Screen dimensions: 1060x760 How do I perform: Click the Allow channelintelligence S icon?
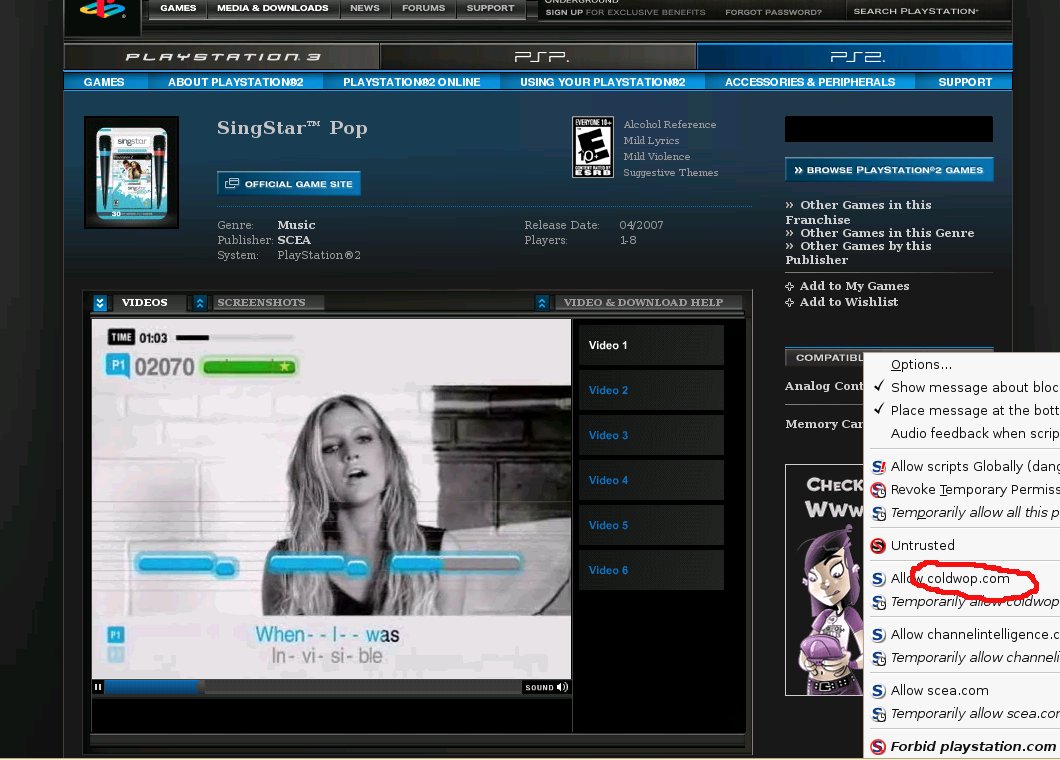point(878,635)
